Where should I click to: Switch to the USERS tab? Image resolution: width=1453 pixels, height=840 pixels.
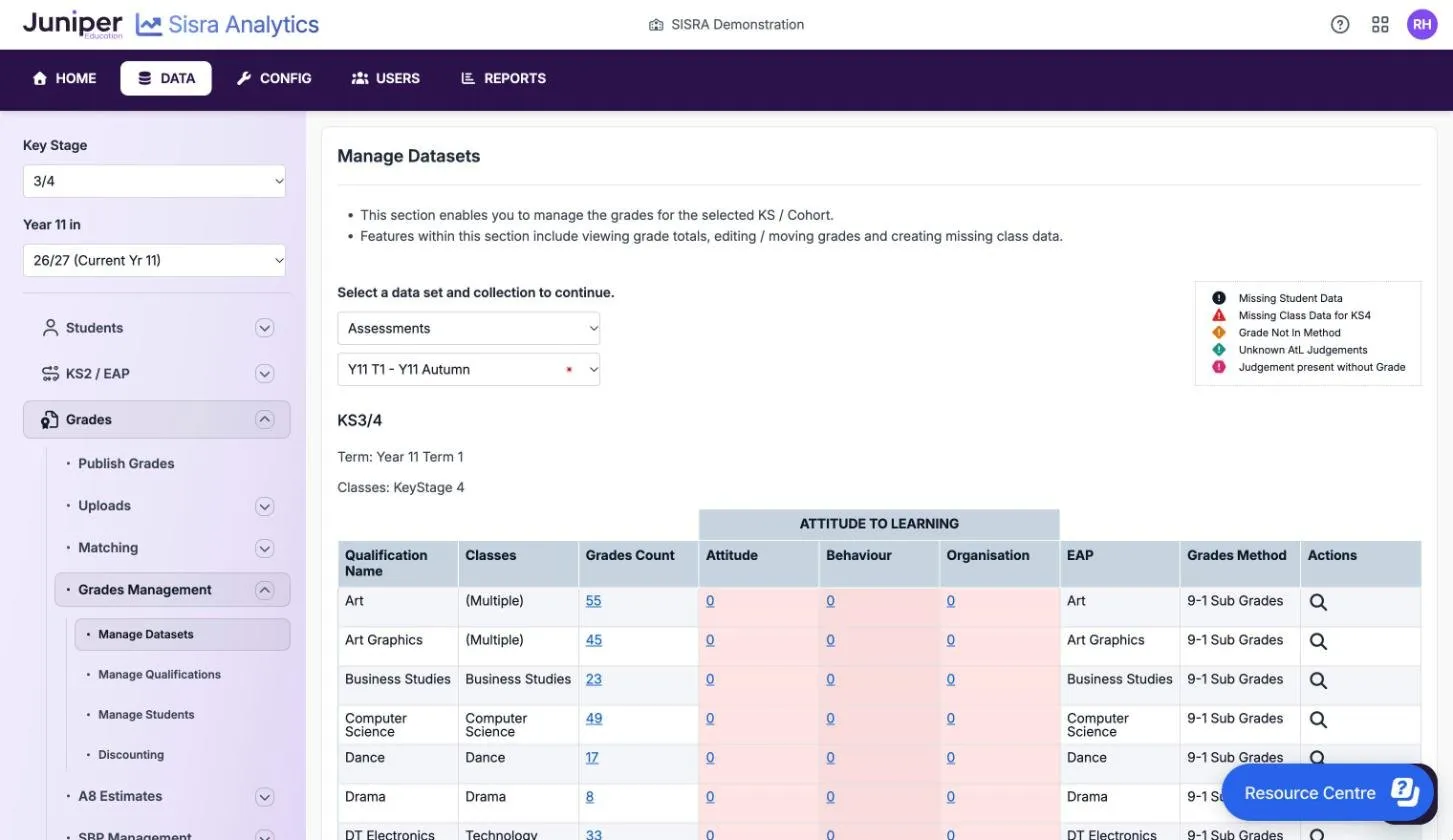coord(386,78)
